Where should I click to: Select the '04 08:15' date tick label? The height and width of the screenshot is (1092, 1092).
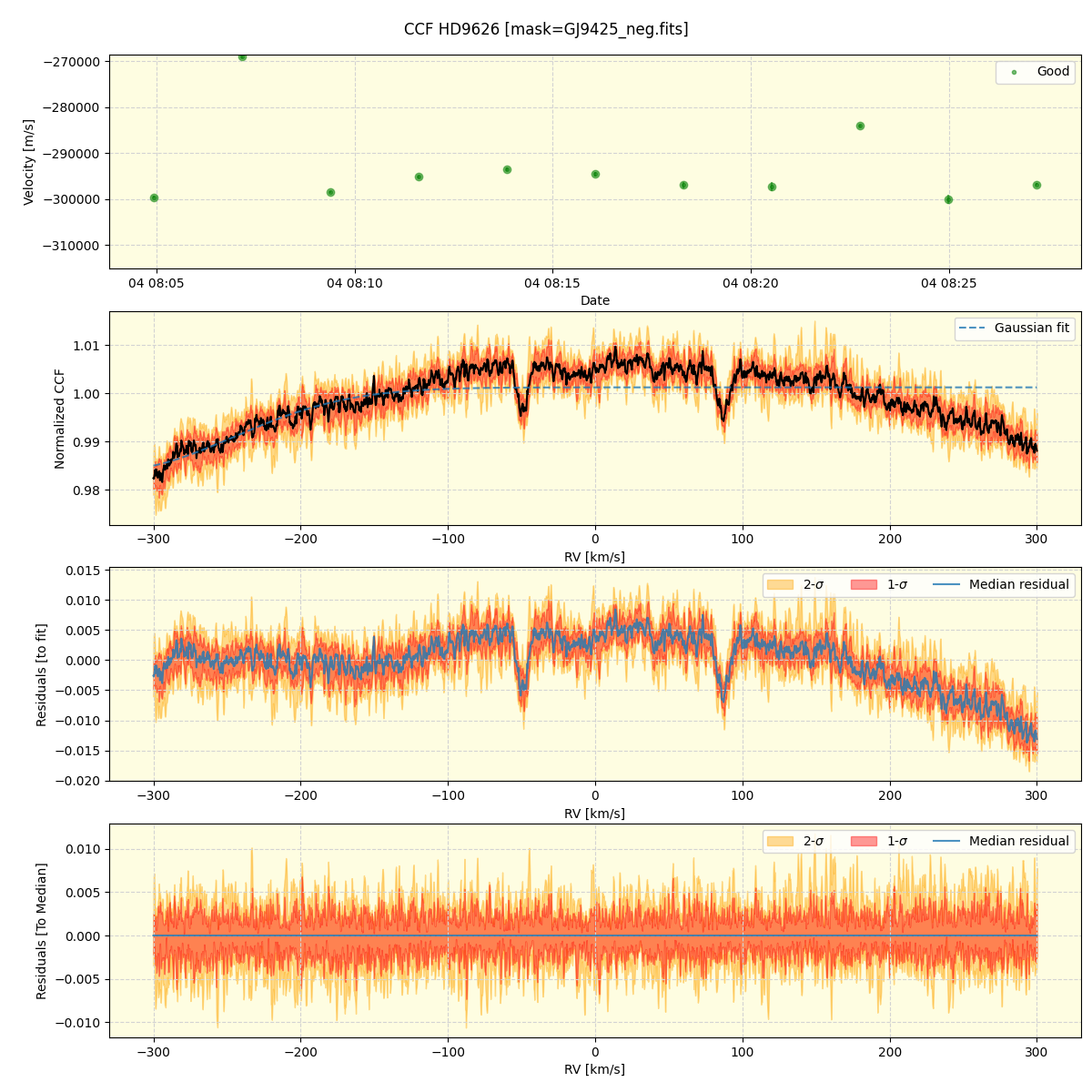(552, 283)
